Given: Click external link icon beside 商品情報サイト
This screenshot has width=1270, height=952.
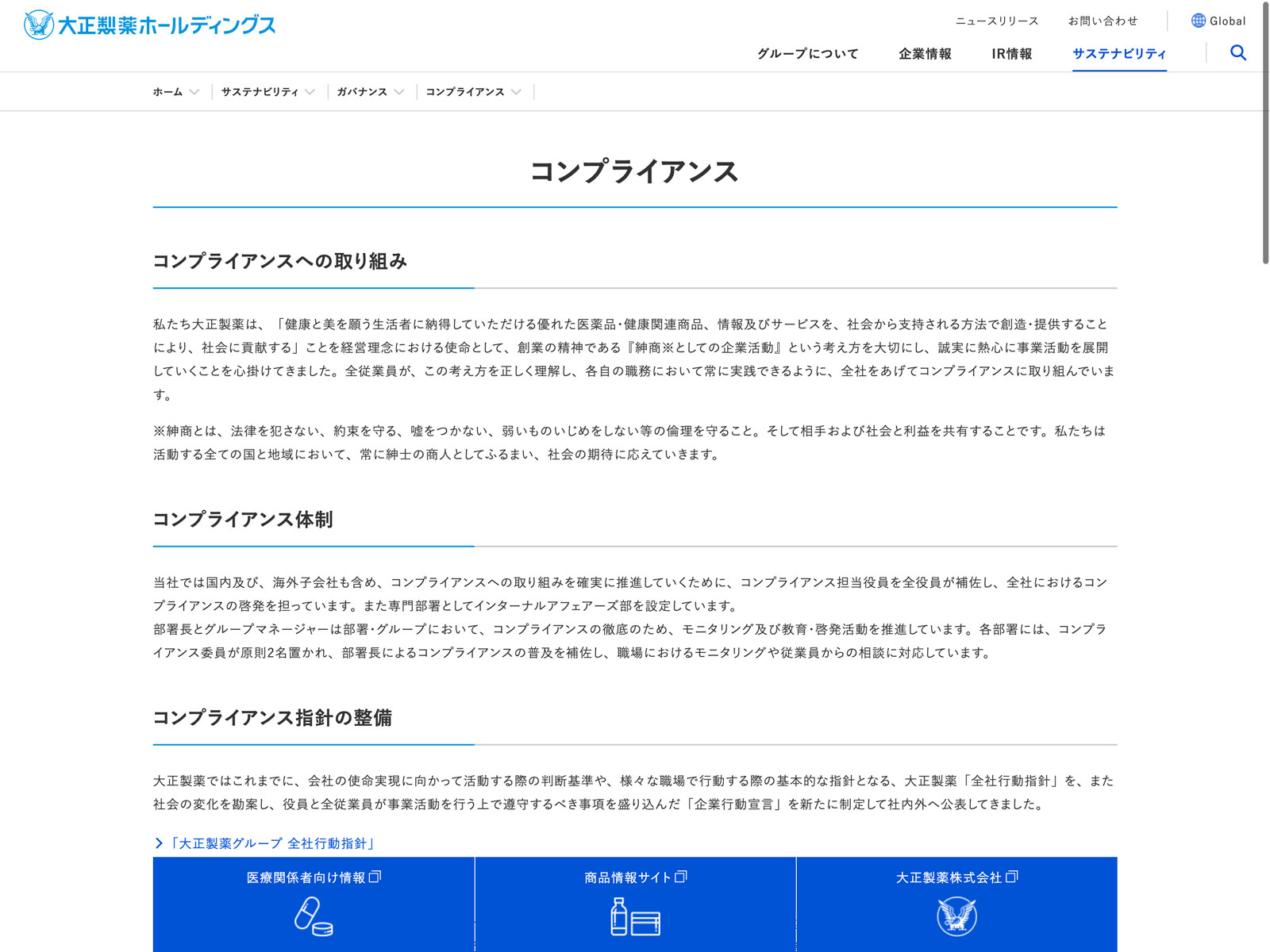Looking at the screenshot, I should click(681, 877).
